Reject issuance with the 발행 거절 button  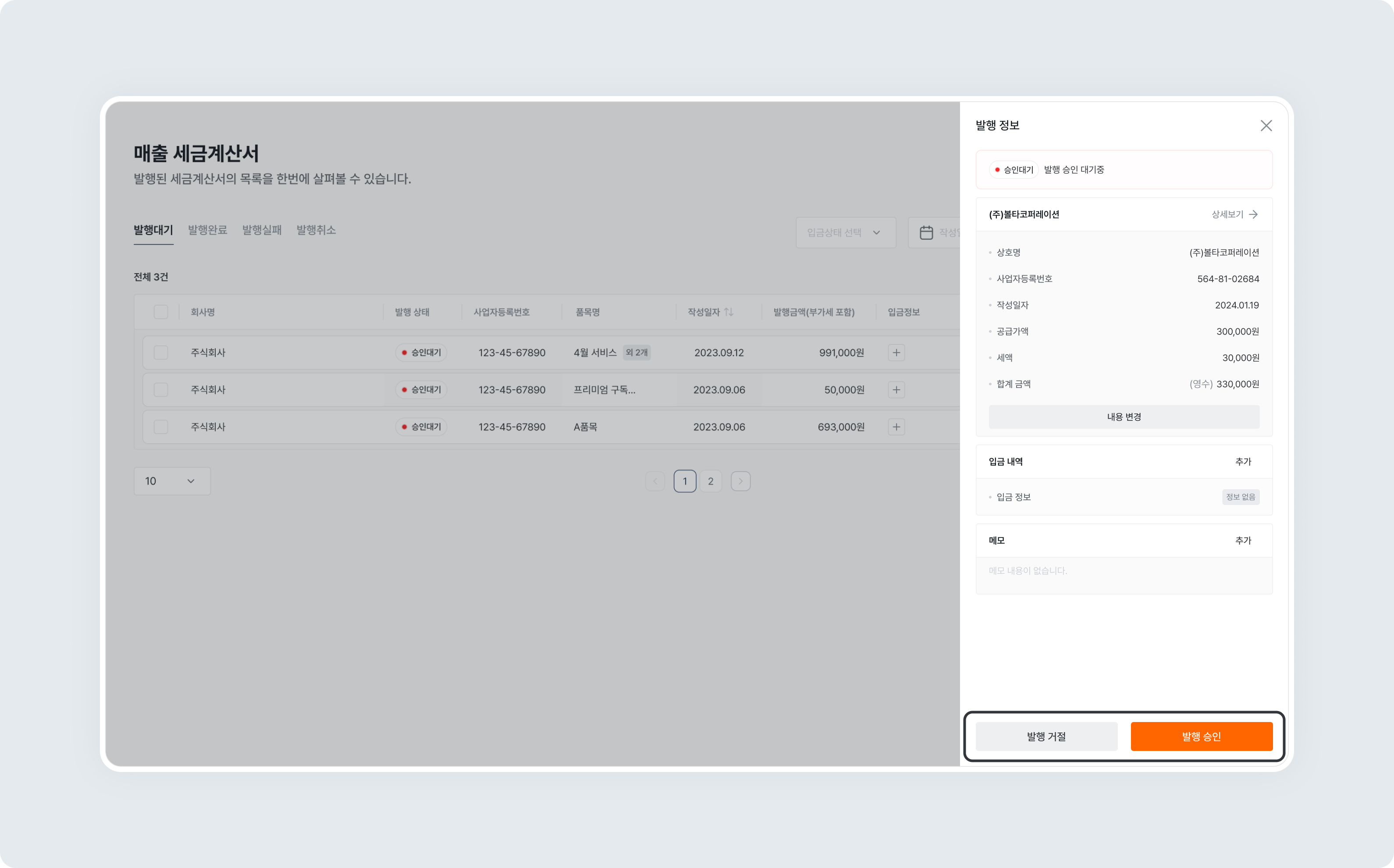click(x=1045, y=736)
